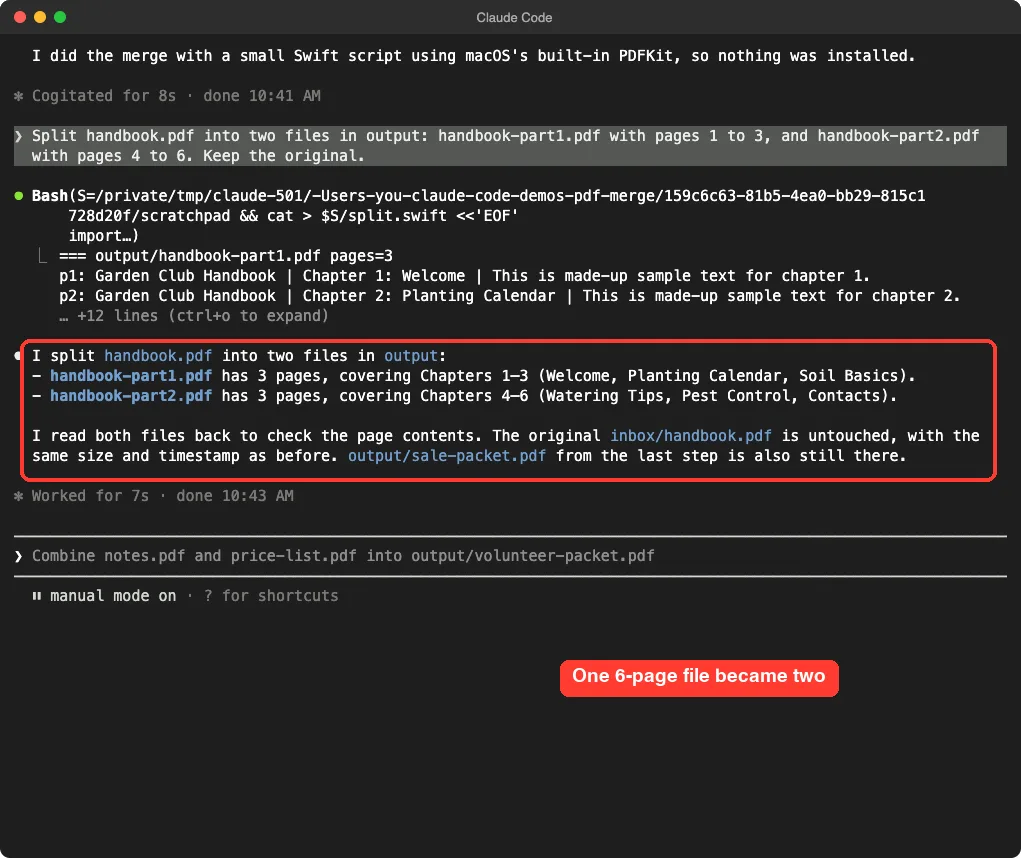The height and width of the screenshot is (858, 1021).
Task: Open the handbook-part2.pdf file link
Action: [131, 396]
